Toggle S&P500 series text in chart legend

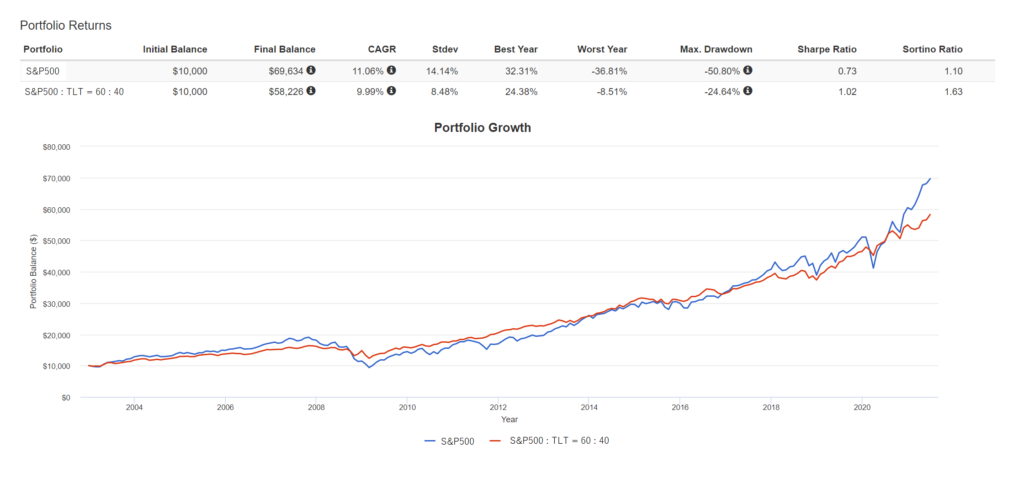tap(459, 440)
